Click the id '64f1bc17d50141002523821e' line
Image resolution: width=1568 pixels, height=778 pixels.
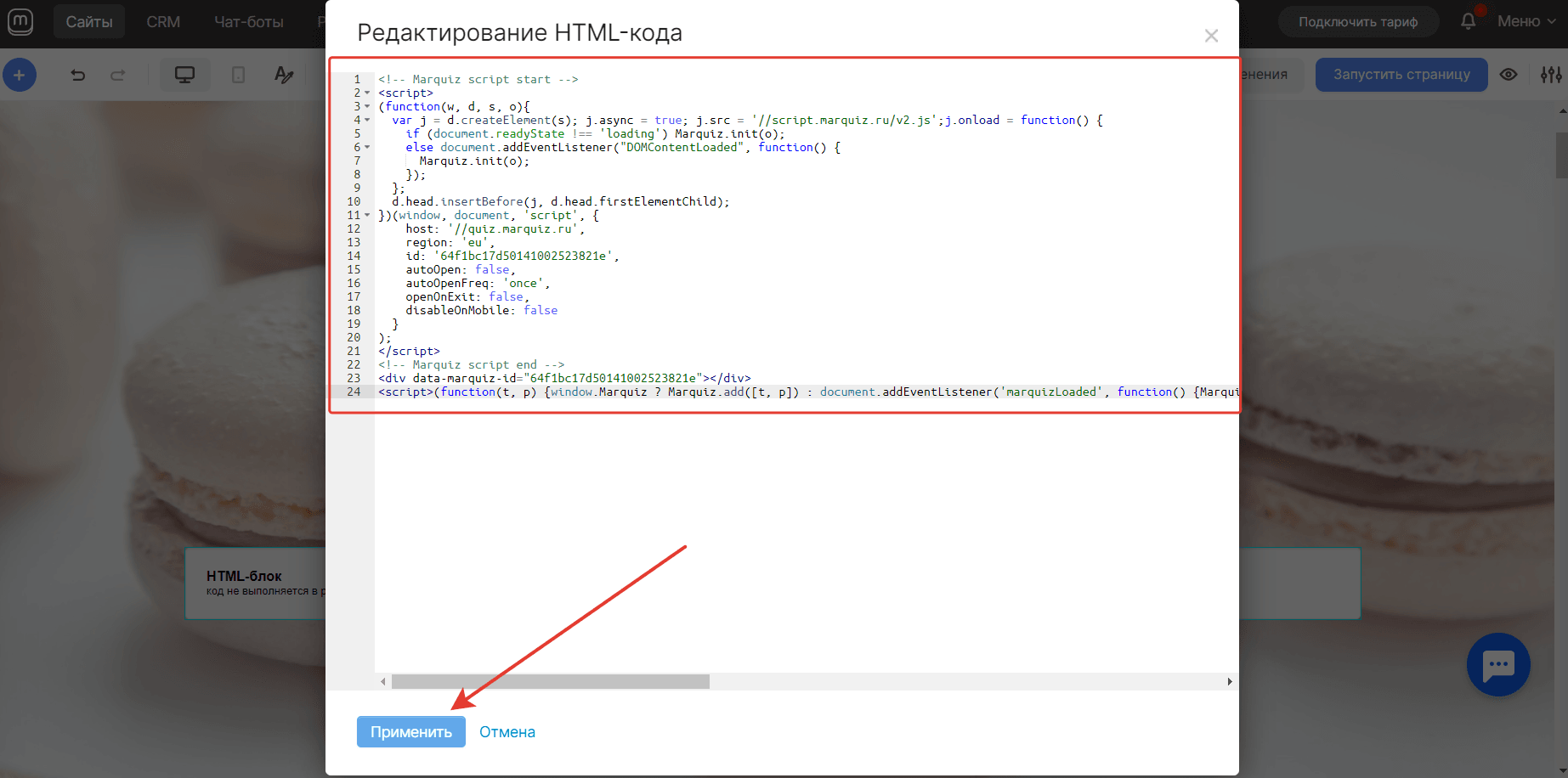click(512, 257)
